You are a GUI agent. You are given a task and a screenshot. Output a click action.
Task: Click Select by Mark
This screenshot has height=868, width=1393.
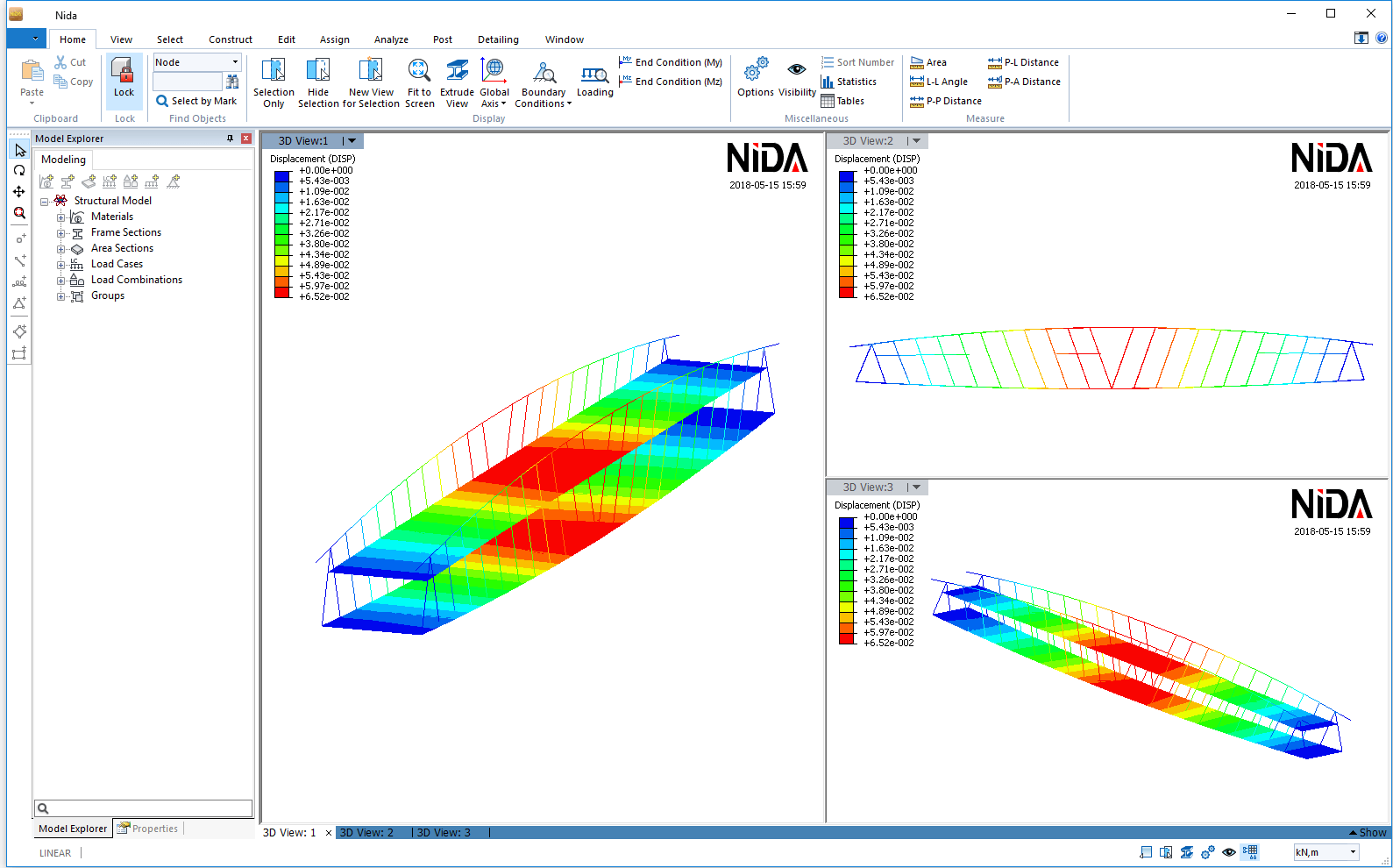tap(196, 101)
